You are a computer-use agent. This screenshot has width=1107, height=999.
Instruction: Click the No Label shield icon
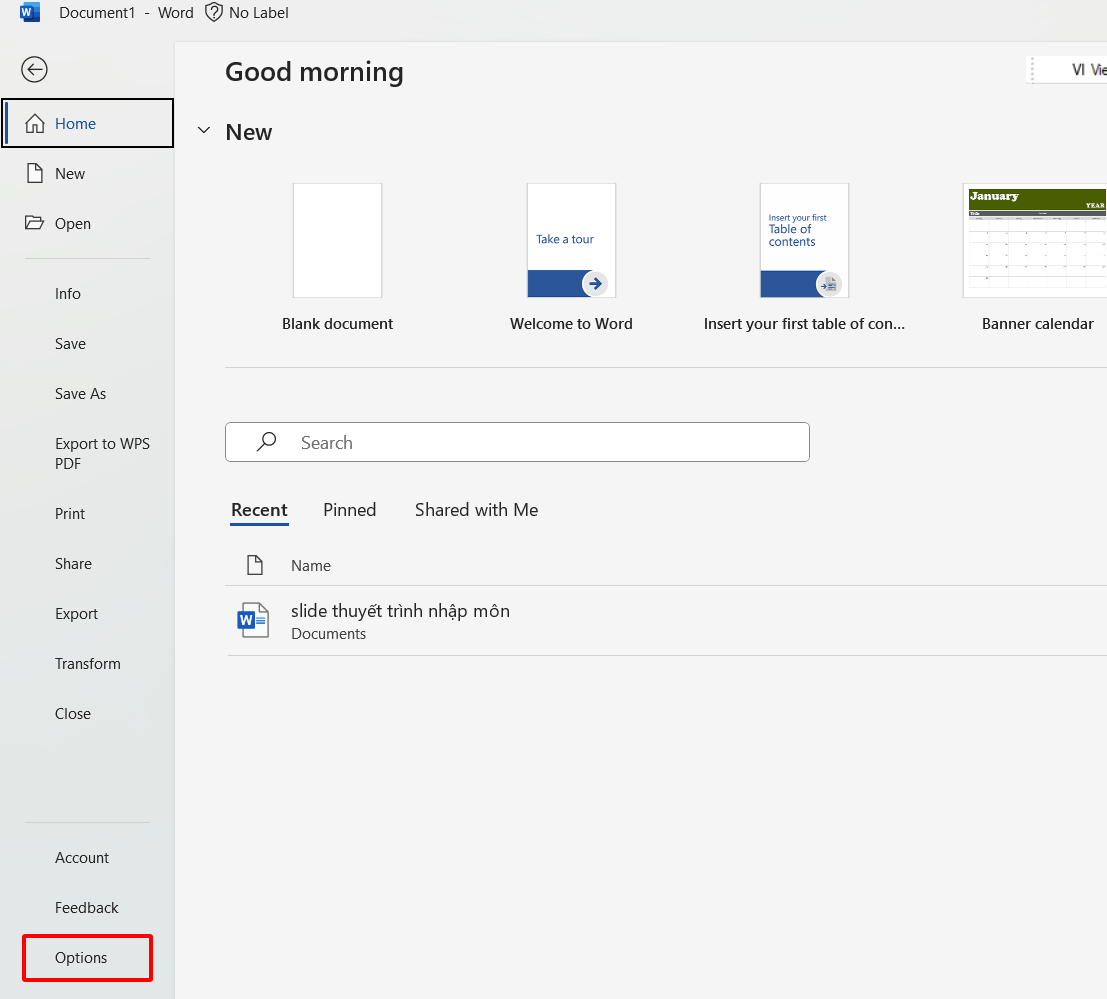point(213,13)
